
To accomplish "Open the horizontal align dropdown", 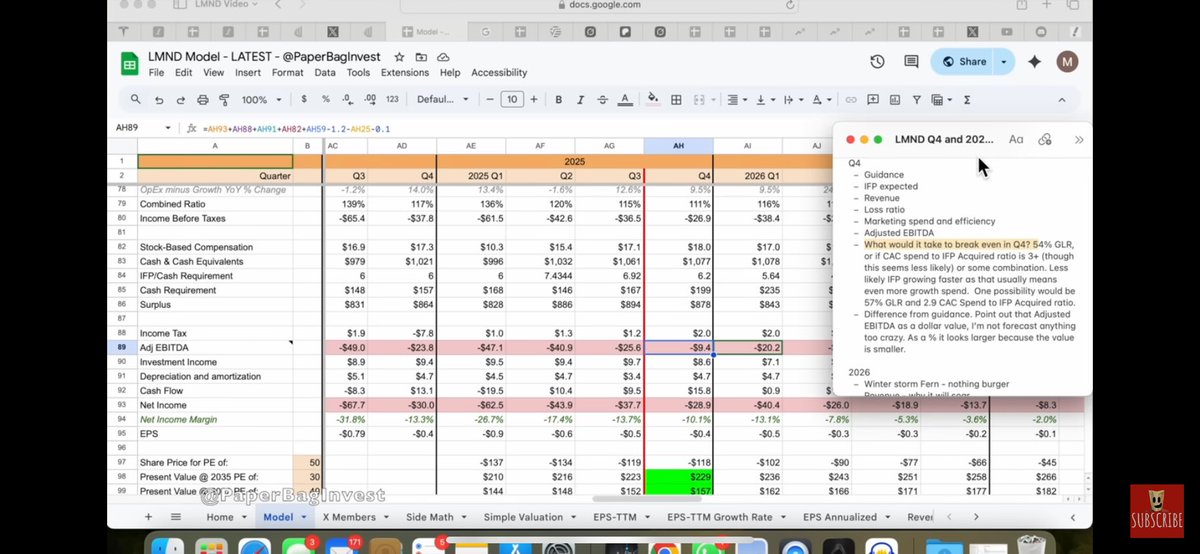I will pyautogui.click(x=736, y=100).
